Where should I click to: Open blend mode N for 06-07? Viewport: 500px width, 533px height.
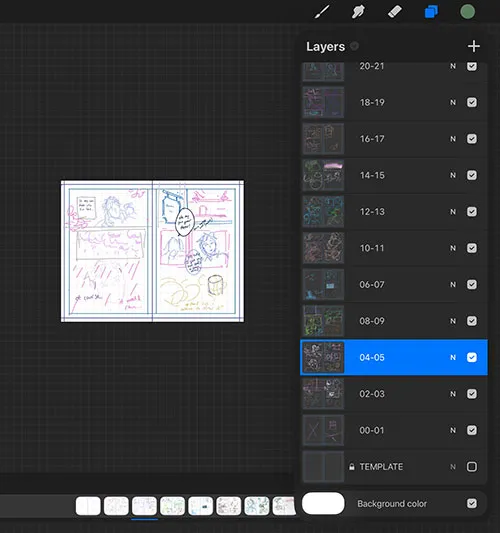[453, 285]
